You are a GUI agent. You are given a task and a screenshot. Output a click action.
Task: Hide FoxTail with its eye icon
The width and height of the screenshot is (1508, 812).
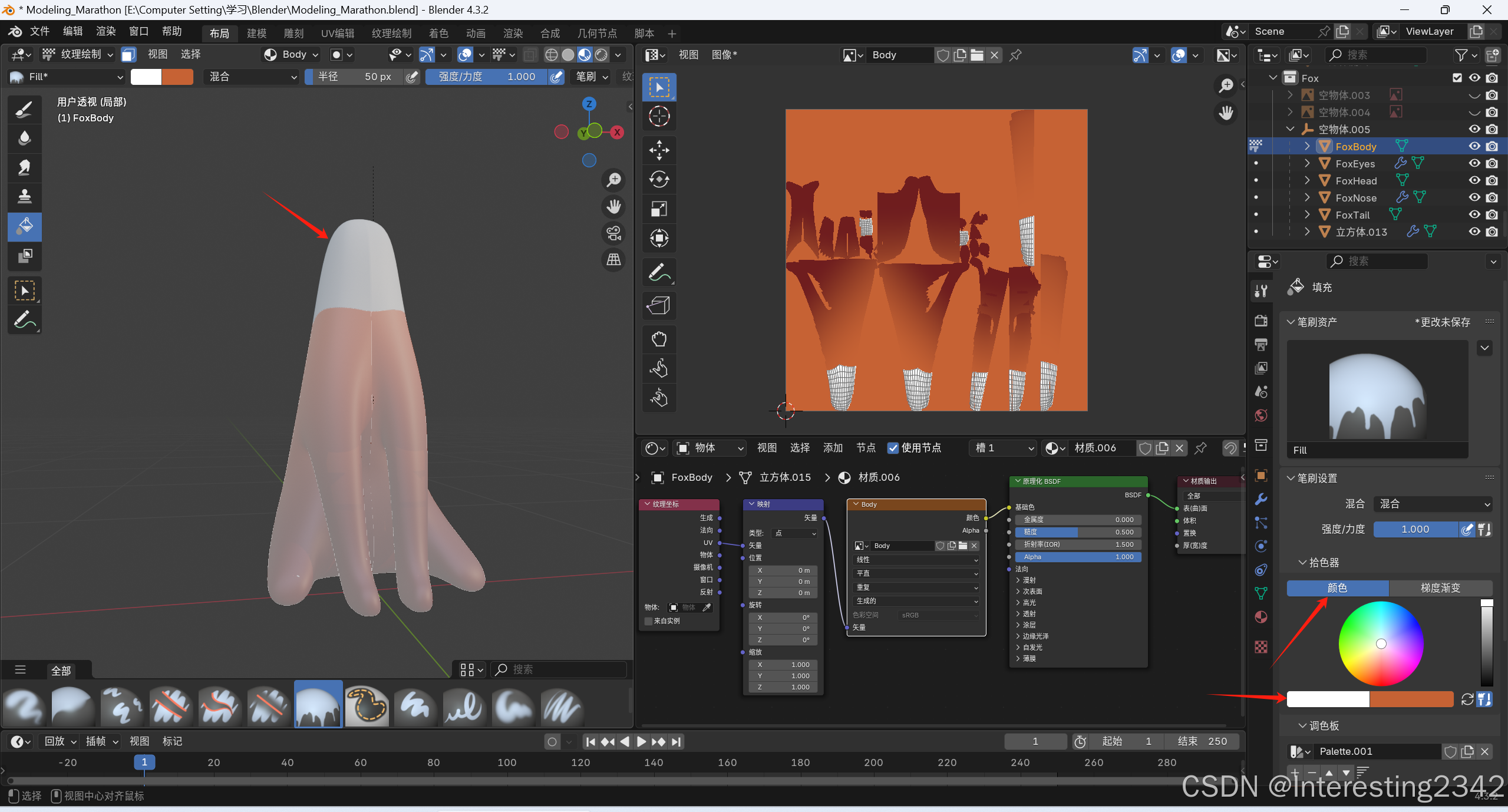pos(1474,214)
